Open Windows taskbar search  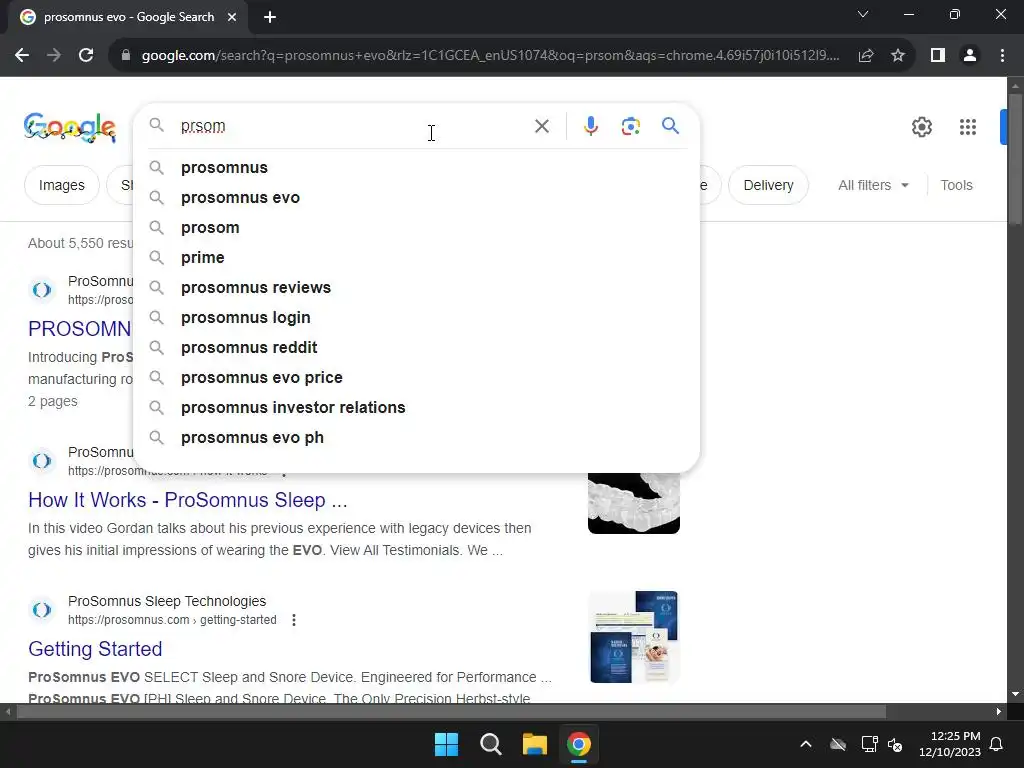(490, 744)
